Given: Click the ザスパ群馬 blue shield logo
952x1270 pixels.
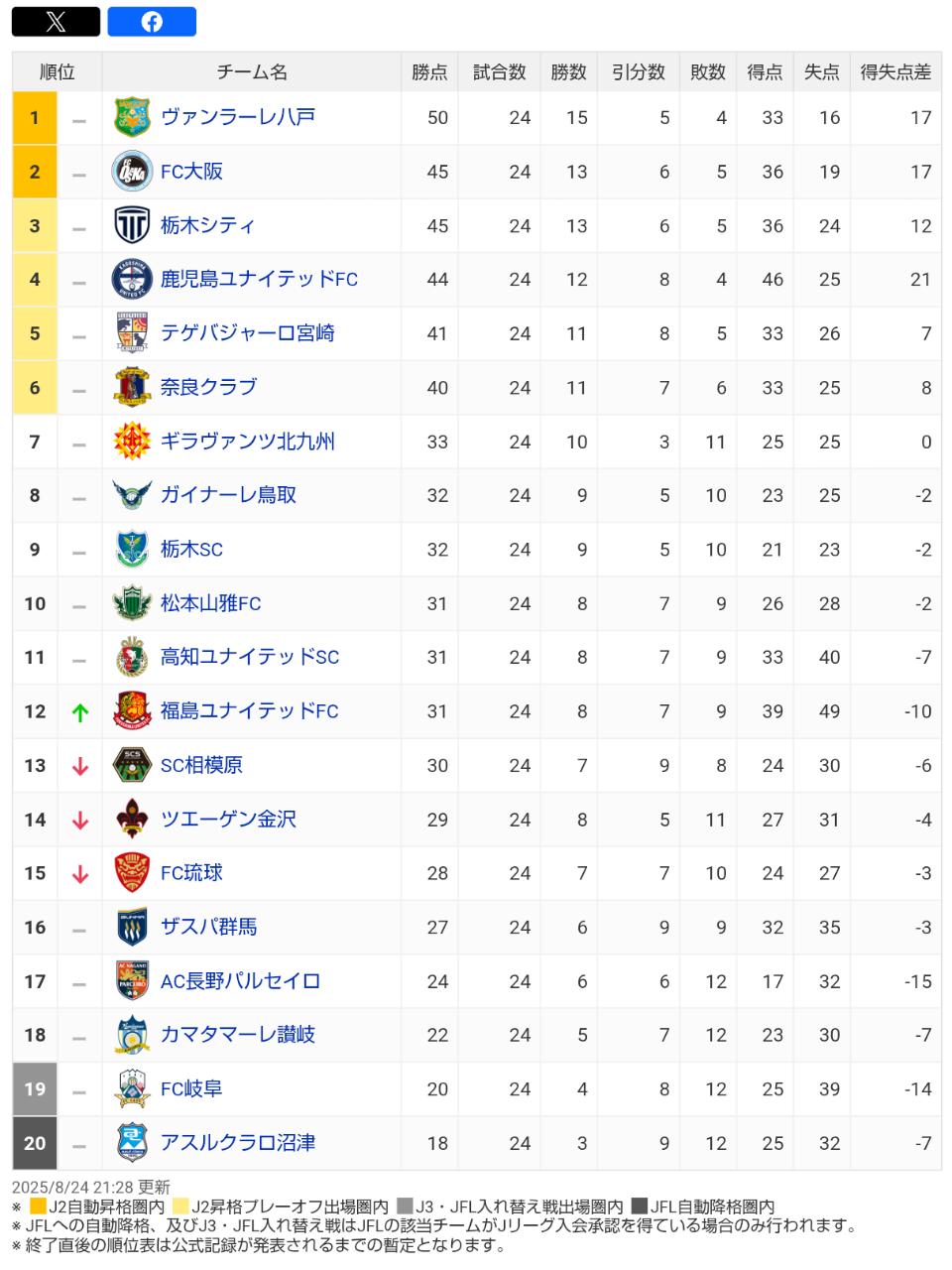Looking at the screenshot, I should point(131,927).
